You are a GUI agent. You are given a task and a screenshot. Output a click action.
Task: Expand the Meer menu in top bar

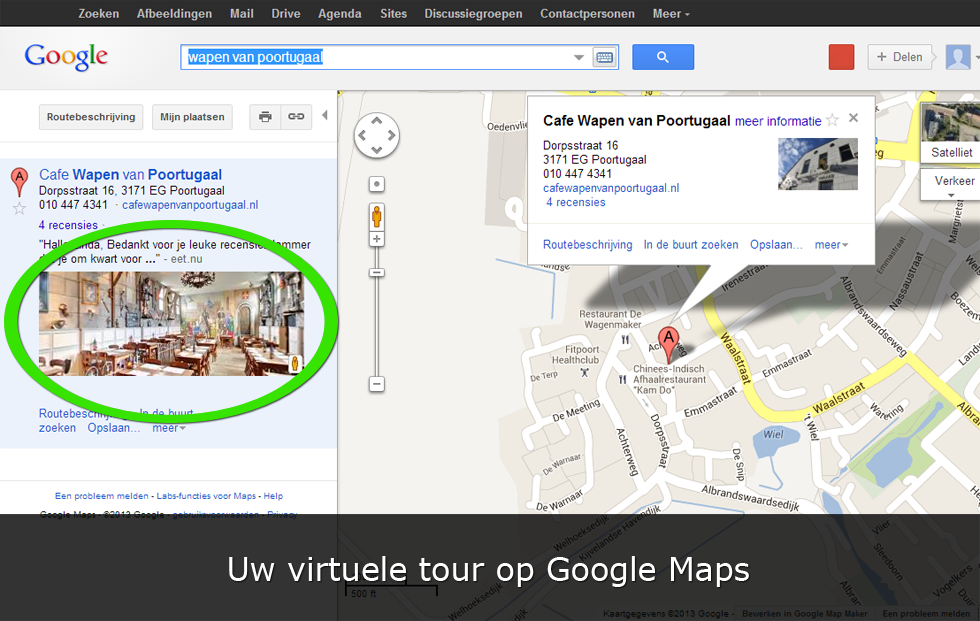click(x=671, y=14)
